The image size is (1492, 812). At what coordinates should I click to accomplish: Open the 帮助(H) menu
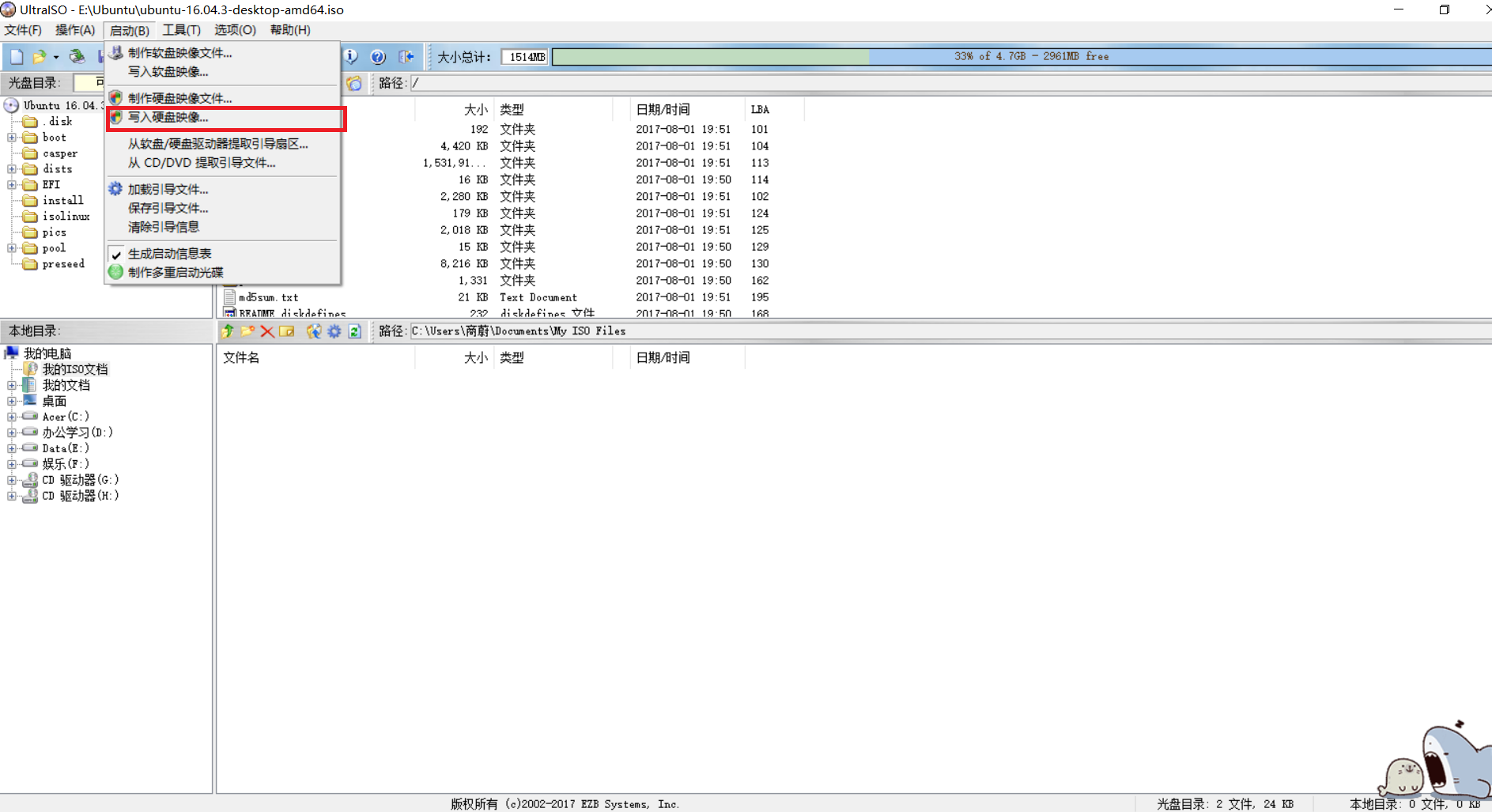(290, 30)
